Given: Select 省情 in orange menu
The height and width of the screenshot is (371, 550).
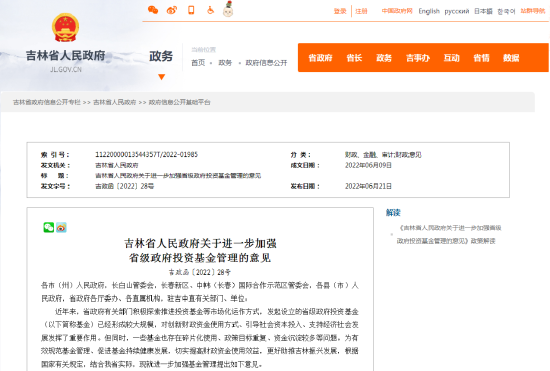Looking at the screenshot, I should 481,58.
